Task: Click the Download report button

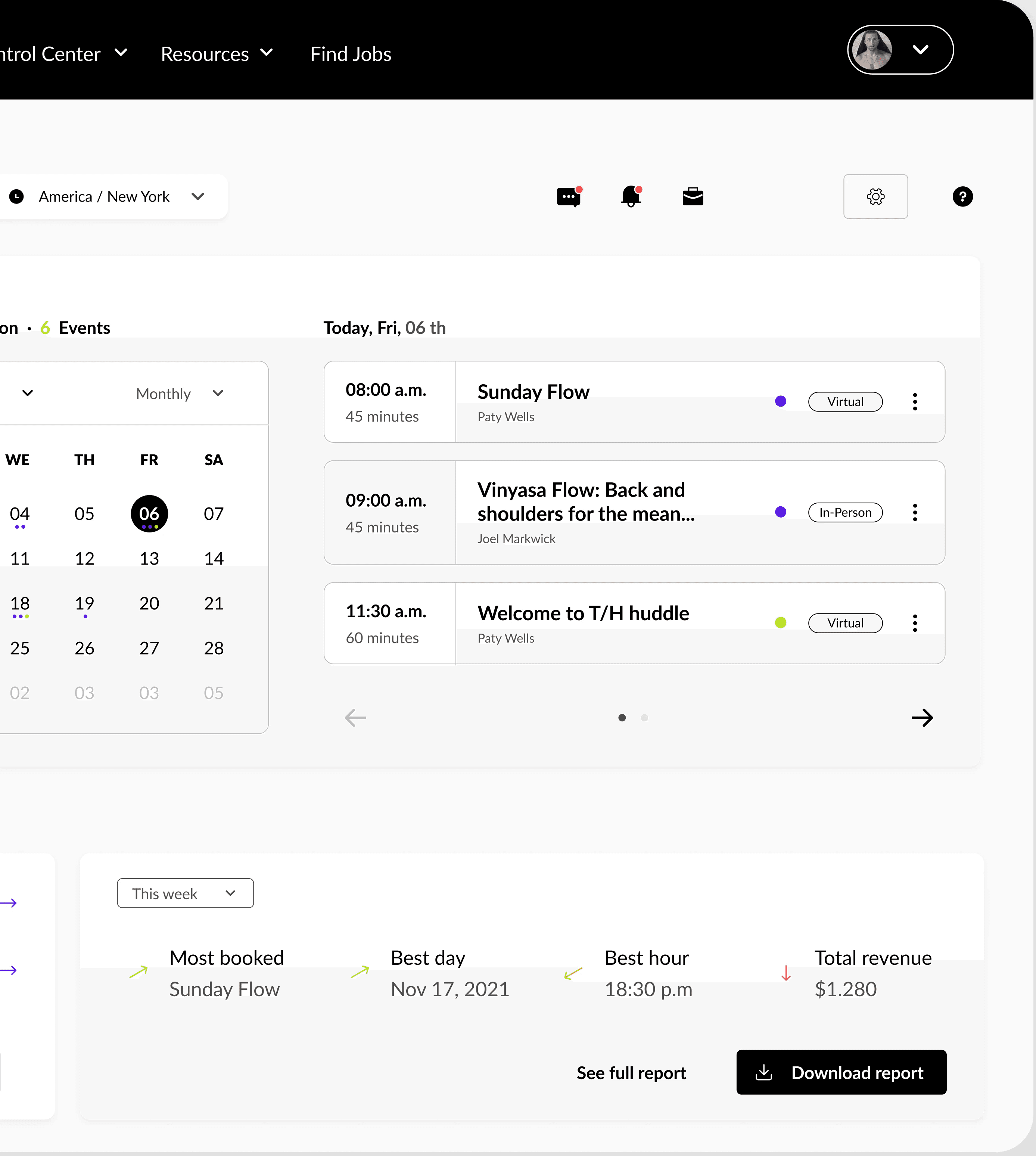Action: (841, 1072)
